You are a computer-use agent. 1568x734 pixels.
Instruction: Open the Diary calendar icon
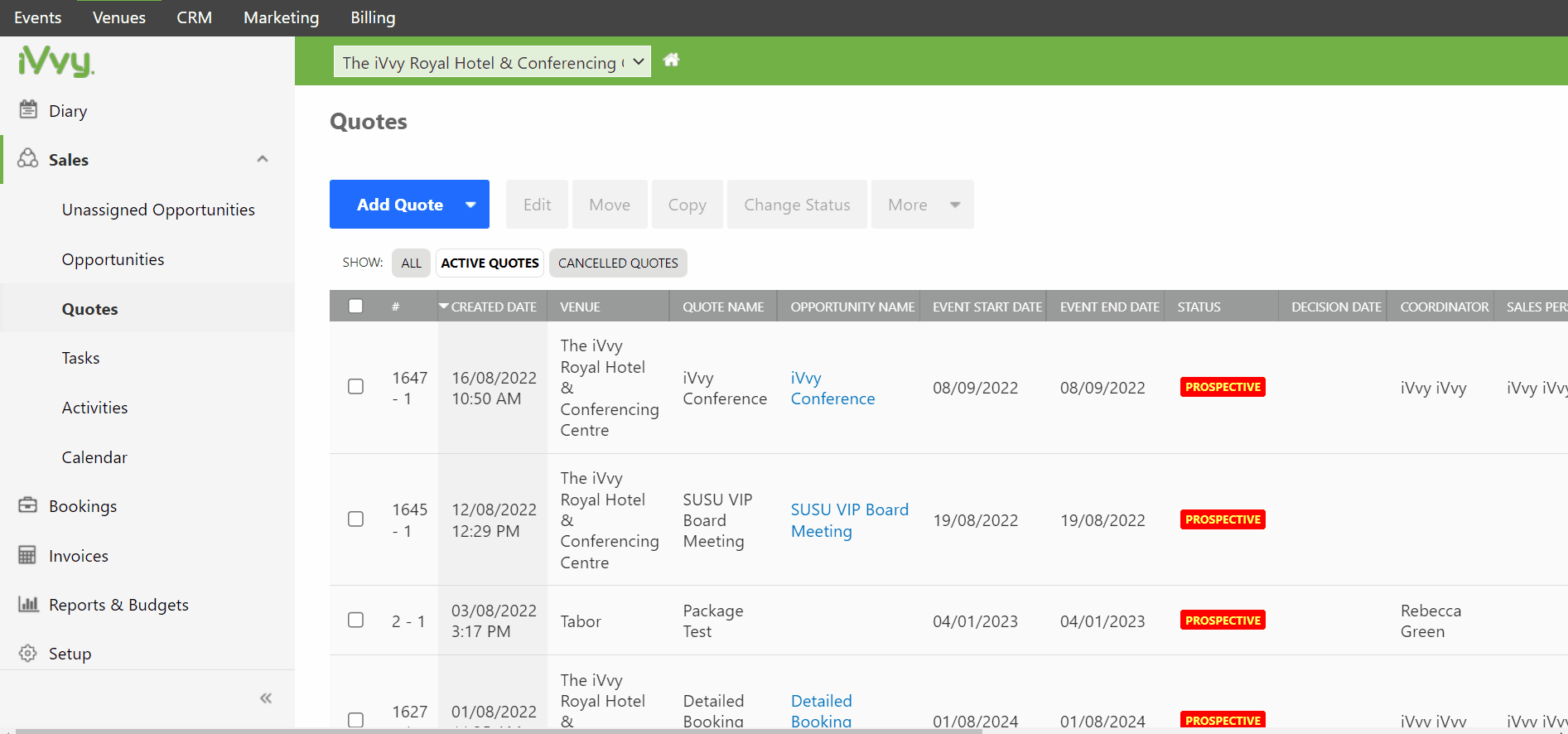pyautogui.click(x=28, y=109)
